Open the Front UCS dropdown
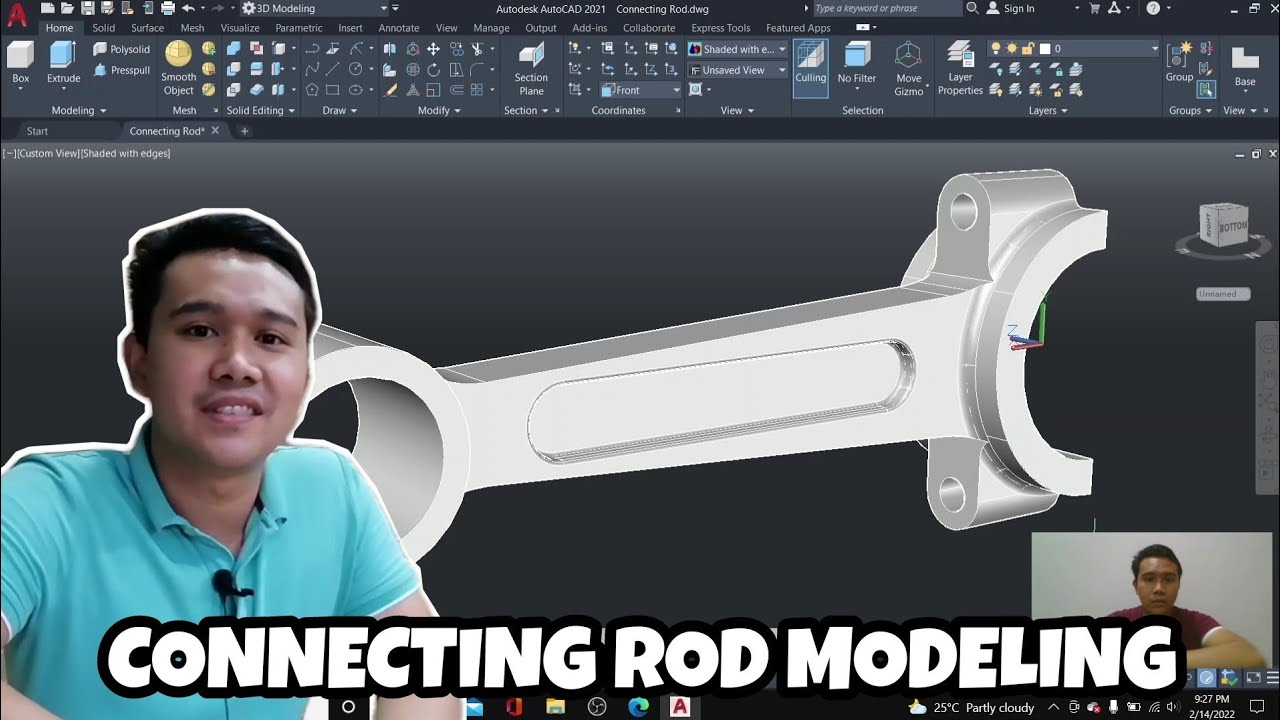 coord(640,90)
